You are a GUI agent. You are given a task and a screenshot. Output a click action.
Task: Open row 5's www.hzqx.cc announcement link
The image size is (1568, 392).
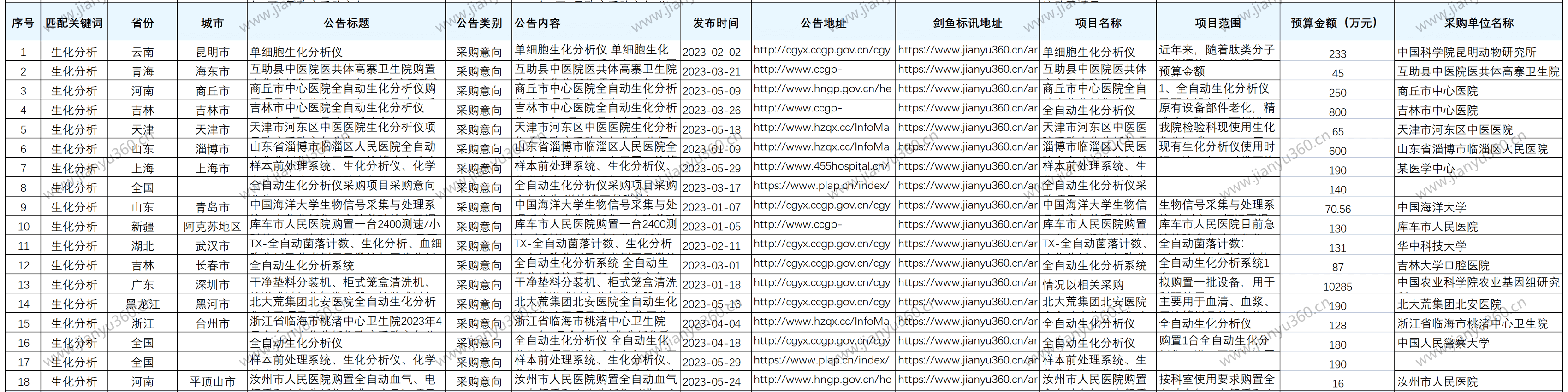[x=821, y=128]
